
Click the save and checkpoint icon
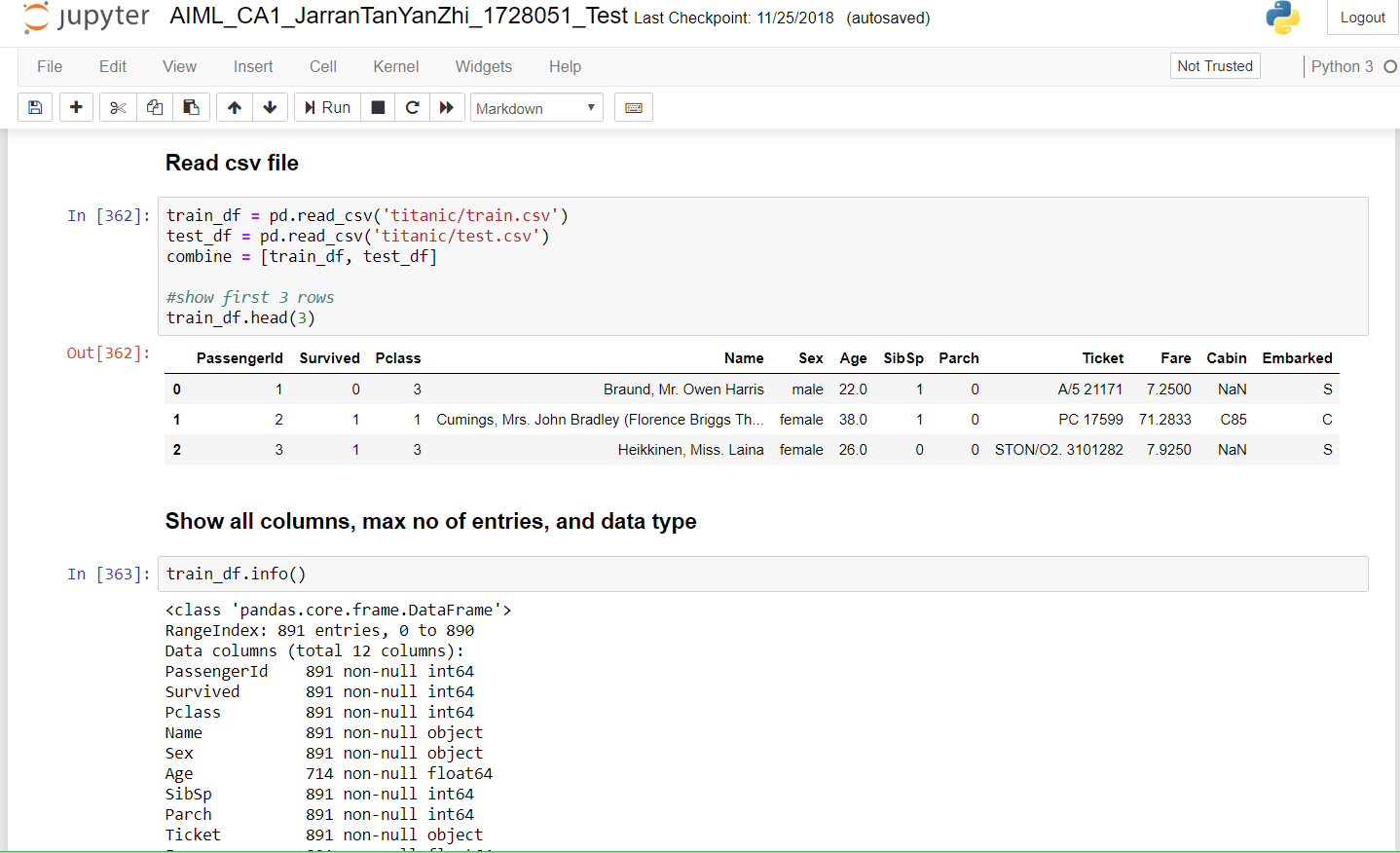coord(35,107)
